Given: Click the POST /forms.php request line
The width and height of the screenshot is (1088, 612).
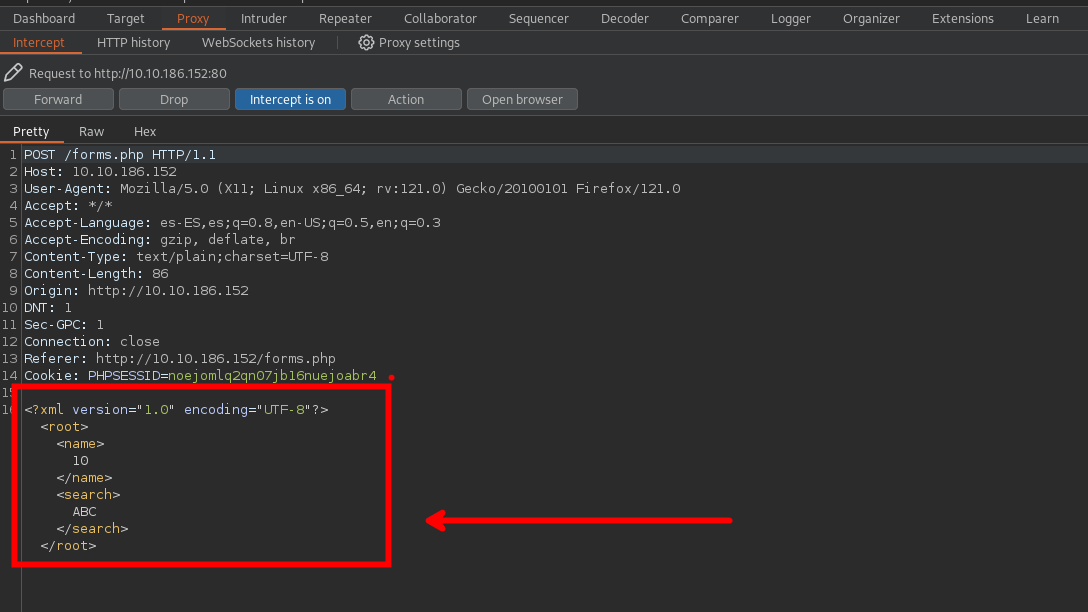Looking at the screenshot, I should 120,155.
